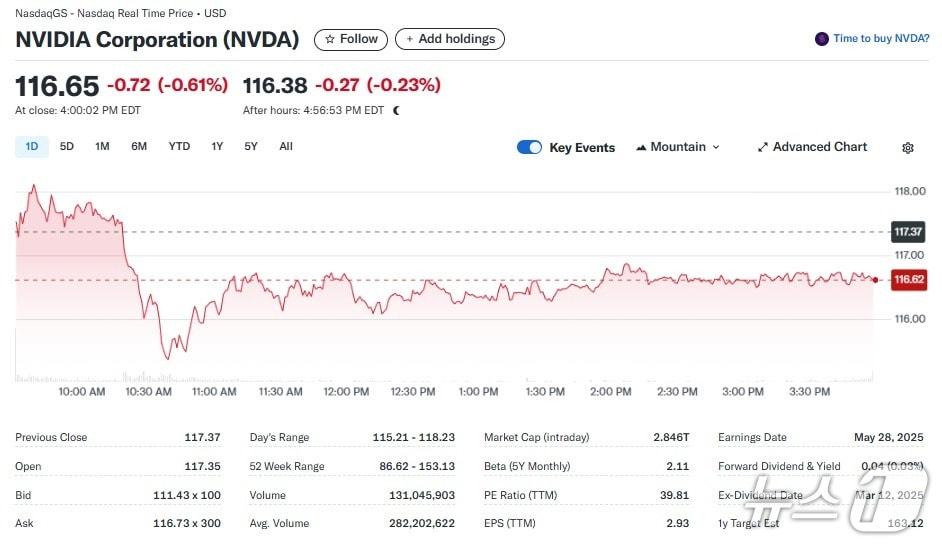Click the plus icon in Add holdings
Image resolution: width=942 pixels, height=546 pixels.
(x=410, y=39)
